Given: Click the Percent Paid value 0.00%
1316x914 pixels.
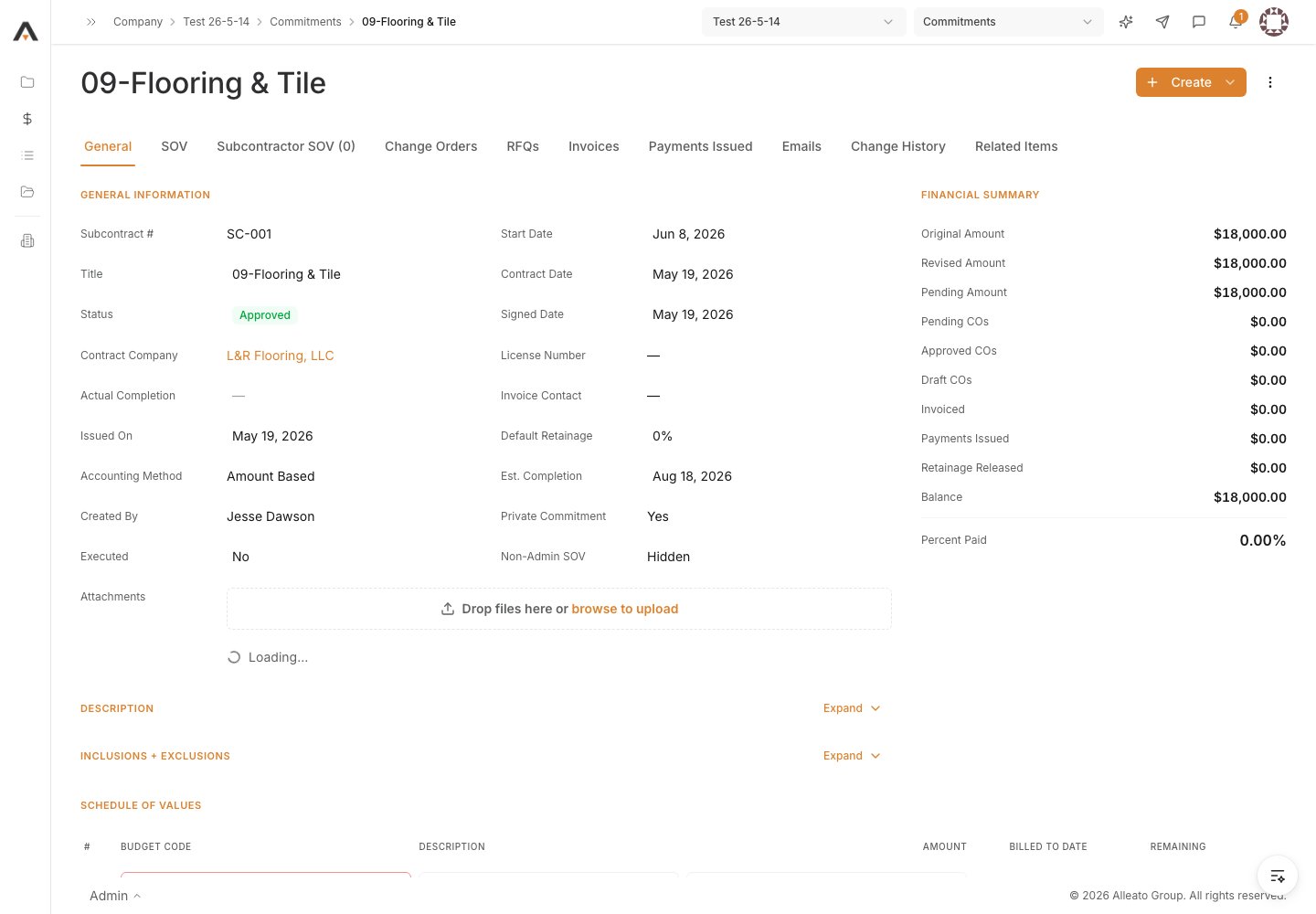Looking at the screenshot, I should coord(1263,540).
